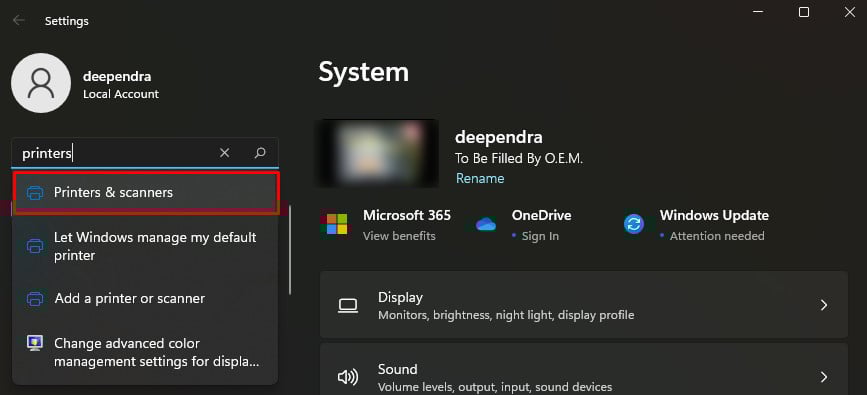Viewport: 867px width, 395px height.
Task: Click the laptop icon in Display row
Action: (348, 305)
